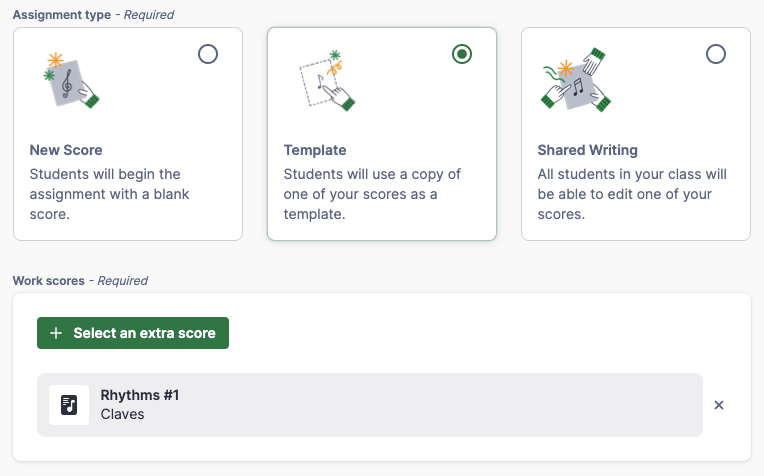Click the Template card title
Image resolution: width=764 pixels, height=476 pixels.
tap(315, 150)
